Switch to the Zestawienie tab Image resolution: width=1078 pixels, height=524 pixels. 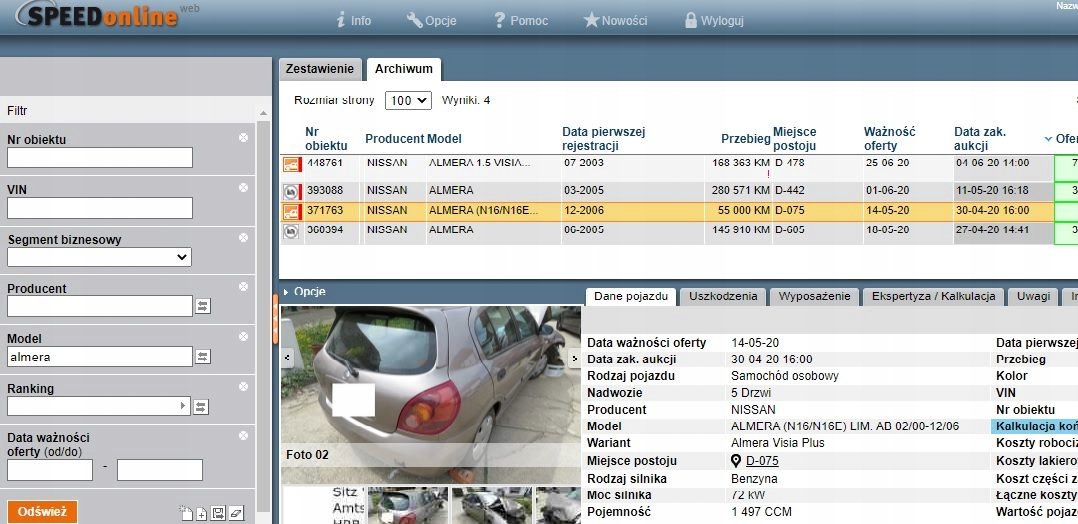[x=319, y=69]
